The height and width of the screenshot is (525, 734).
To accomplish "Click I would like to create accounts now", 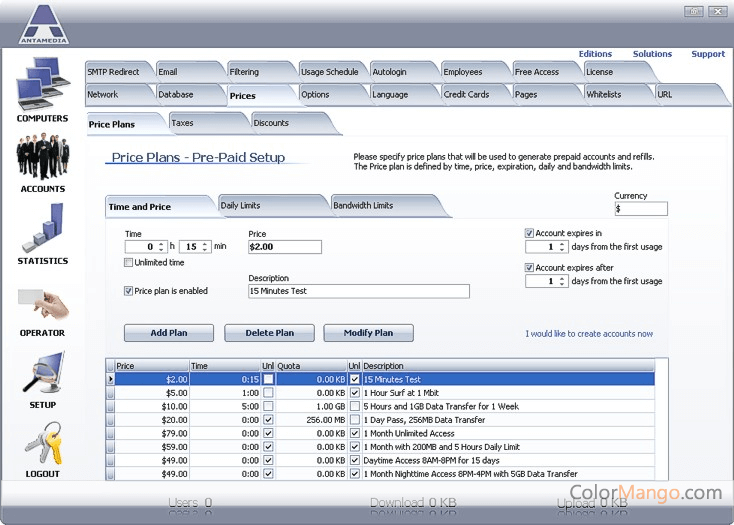I will 589,334.
